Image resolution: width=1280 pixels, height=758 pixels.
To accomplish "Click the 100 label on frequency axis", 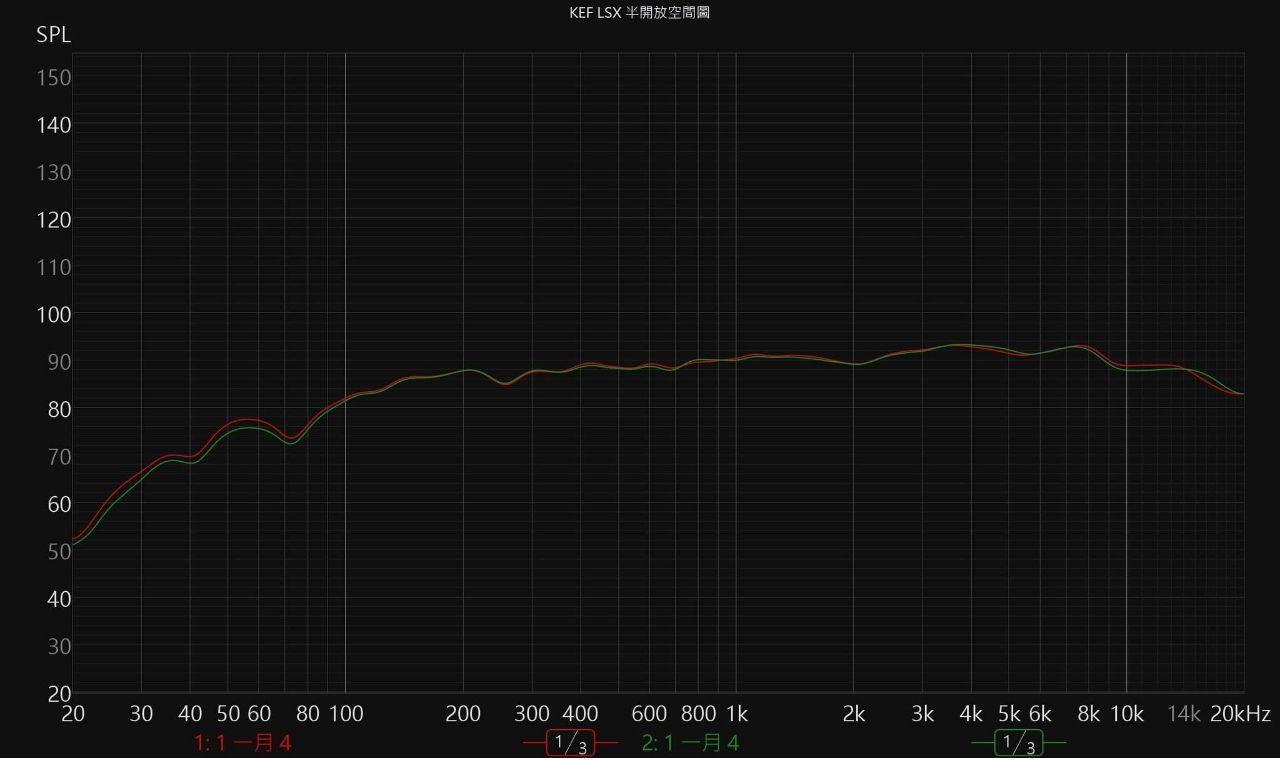I will (345, 714).
